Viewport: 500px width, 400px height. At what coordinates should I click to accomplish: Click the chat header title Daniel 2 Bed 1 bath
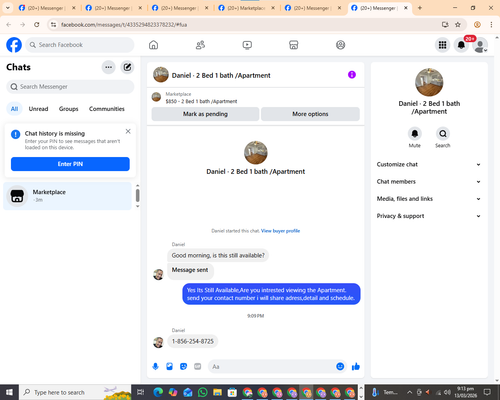click(x=221, y=76)
